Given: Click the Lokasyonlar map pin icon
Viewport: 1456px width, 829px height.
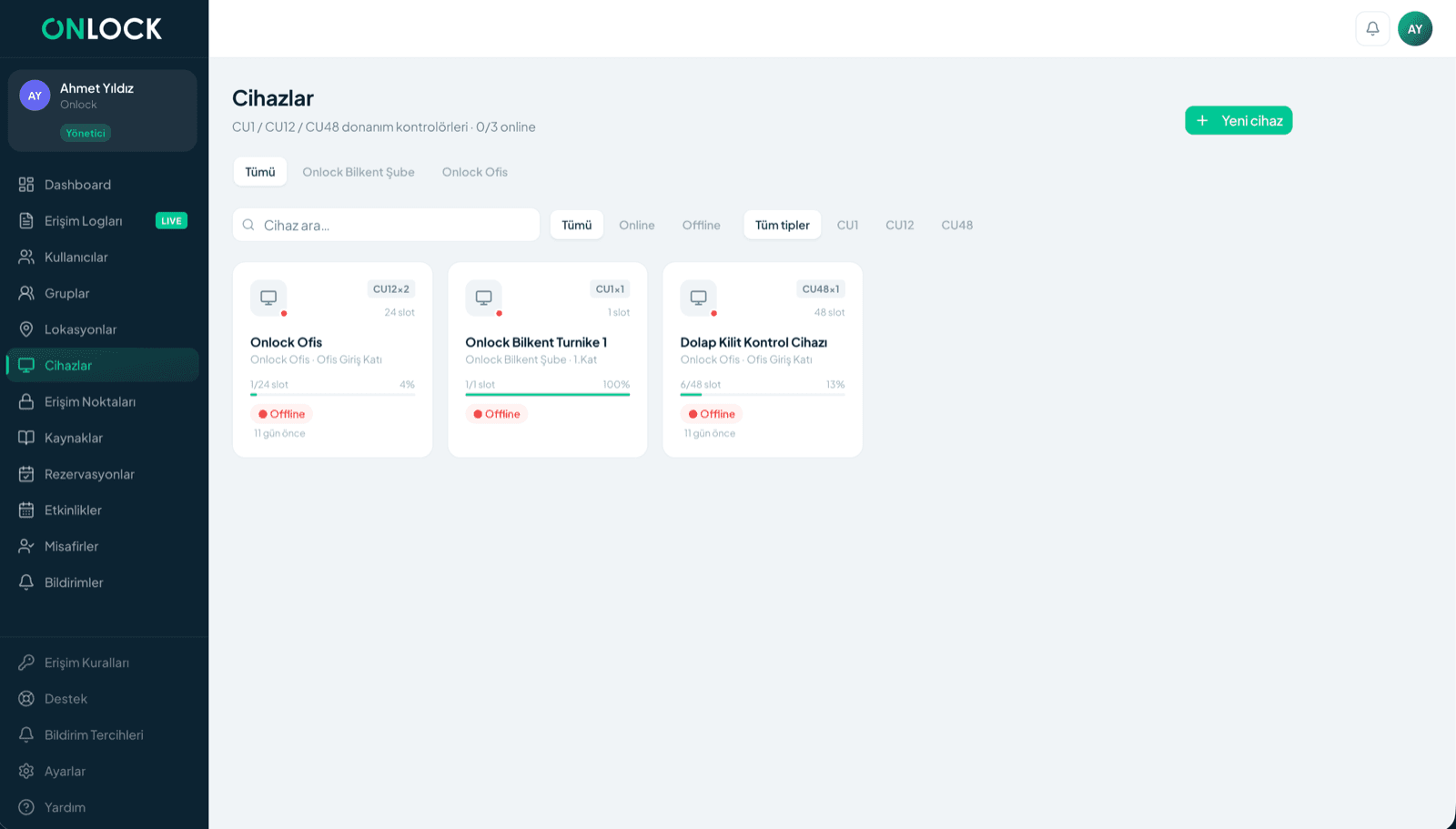Looking at the screenshot, I should point(26,329).
